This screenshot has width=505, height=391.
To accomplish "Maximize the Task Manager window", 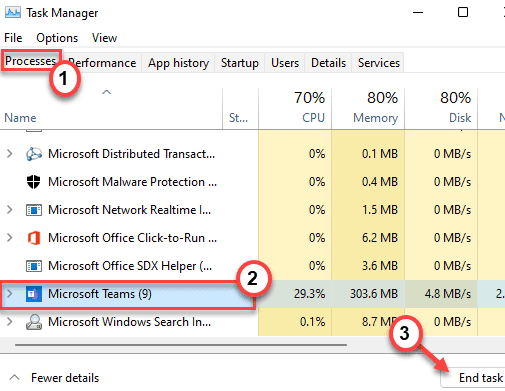I will [463, 13].
